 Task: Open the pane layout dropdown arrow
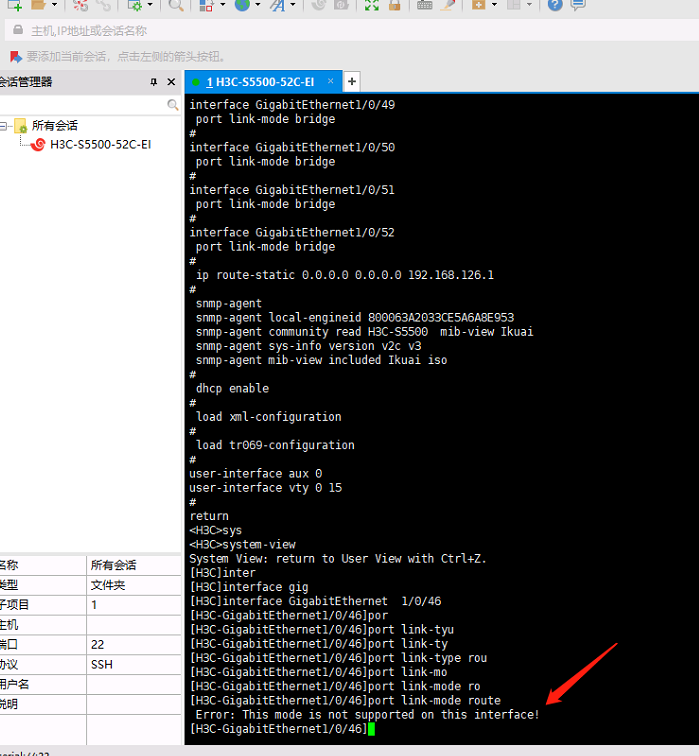529,5
